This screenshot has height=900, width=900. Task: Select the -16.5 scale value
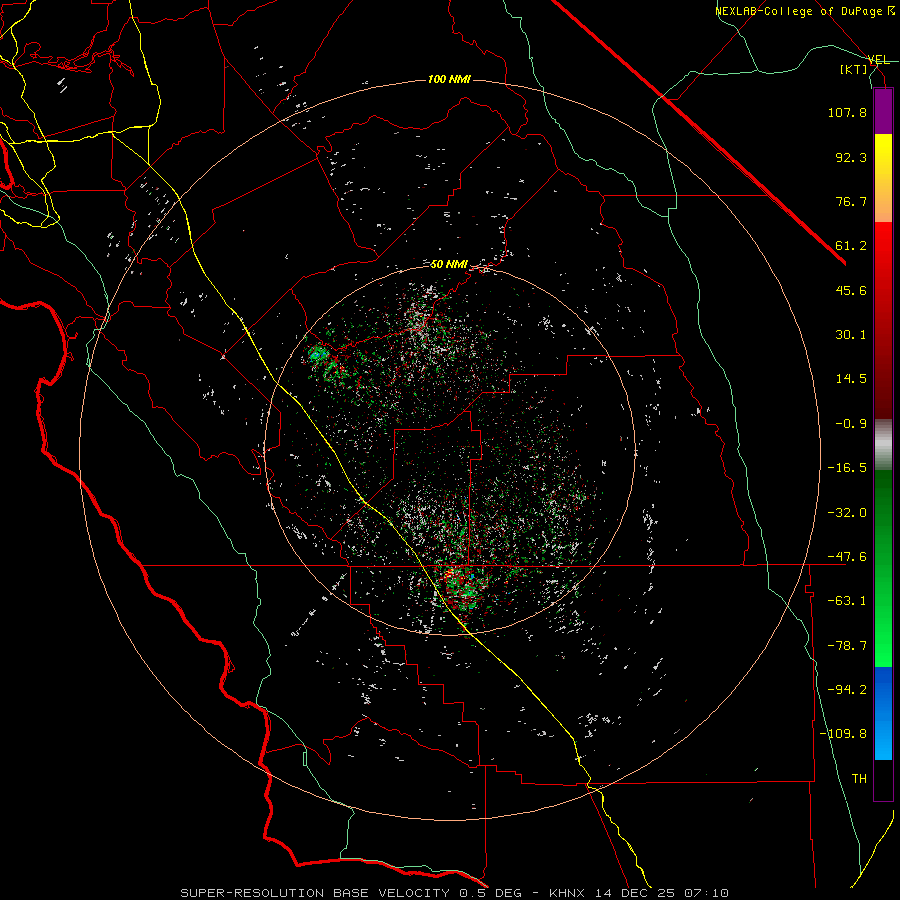coord(847,468)
